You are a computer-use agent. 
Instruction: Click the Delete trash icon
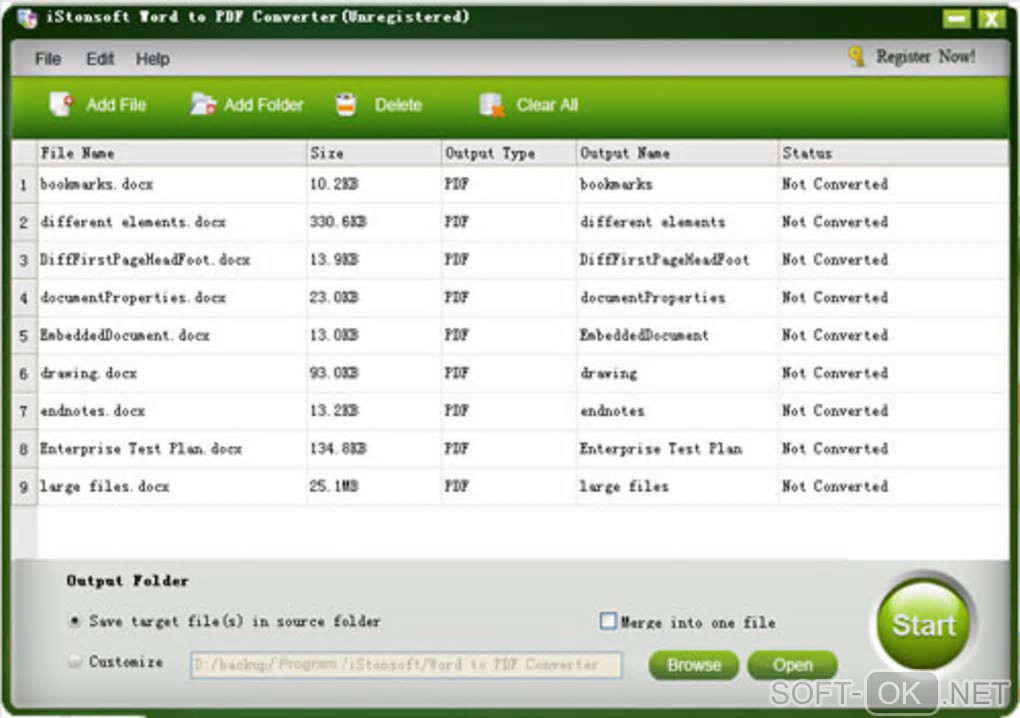click(346, 105)
